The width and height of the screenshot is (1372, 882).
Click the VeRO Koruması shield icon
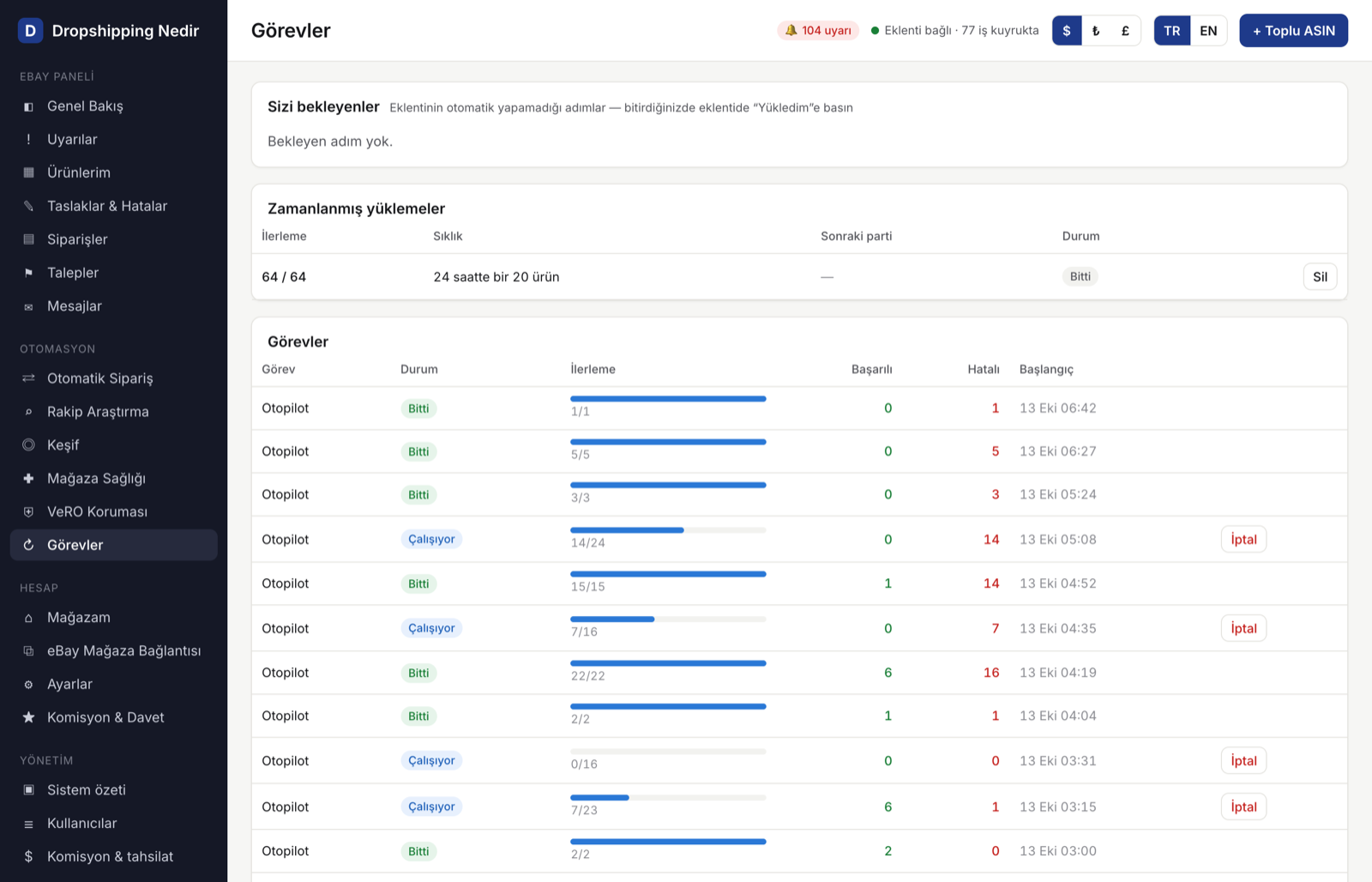(x=28, y=512)
